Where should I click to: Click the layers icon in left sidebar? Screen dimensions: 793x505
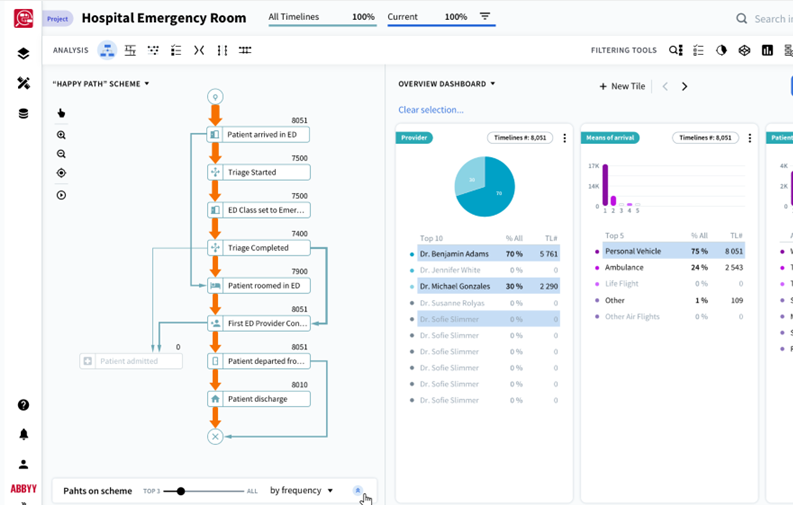point(23,54)
